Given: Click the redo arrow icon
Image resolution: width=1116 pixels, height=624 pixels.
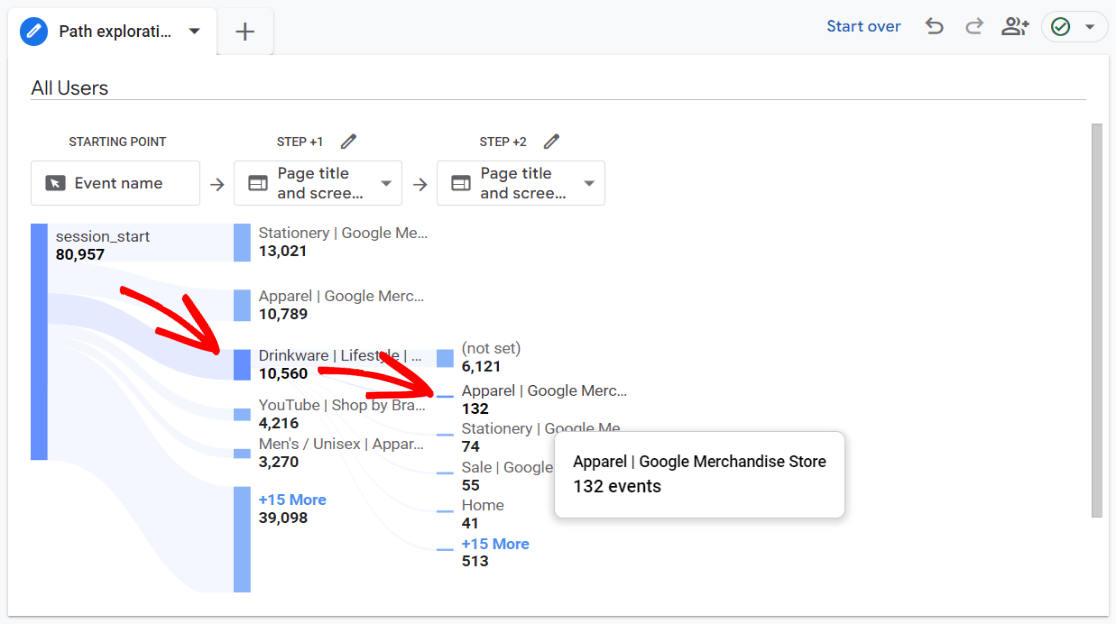Looking at the screenshot, I should point(974,27).
